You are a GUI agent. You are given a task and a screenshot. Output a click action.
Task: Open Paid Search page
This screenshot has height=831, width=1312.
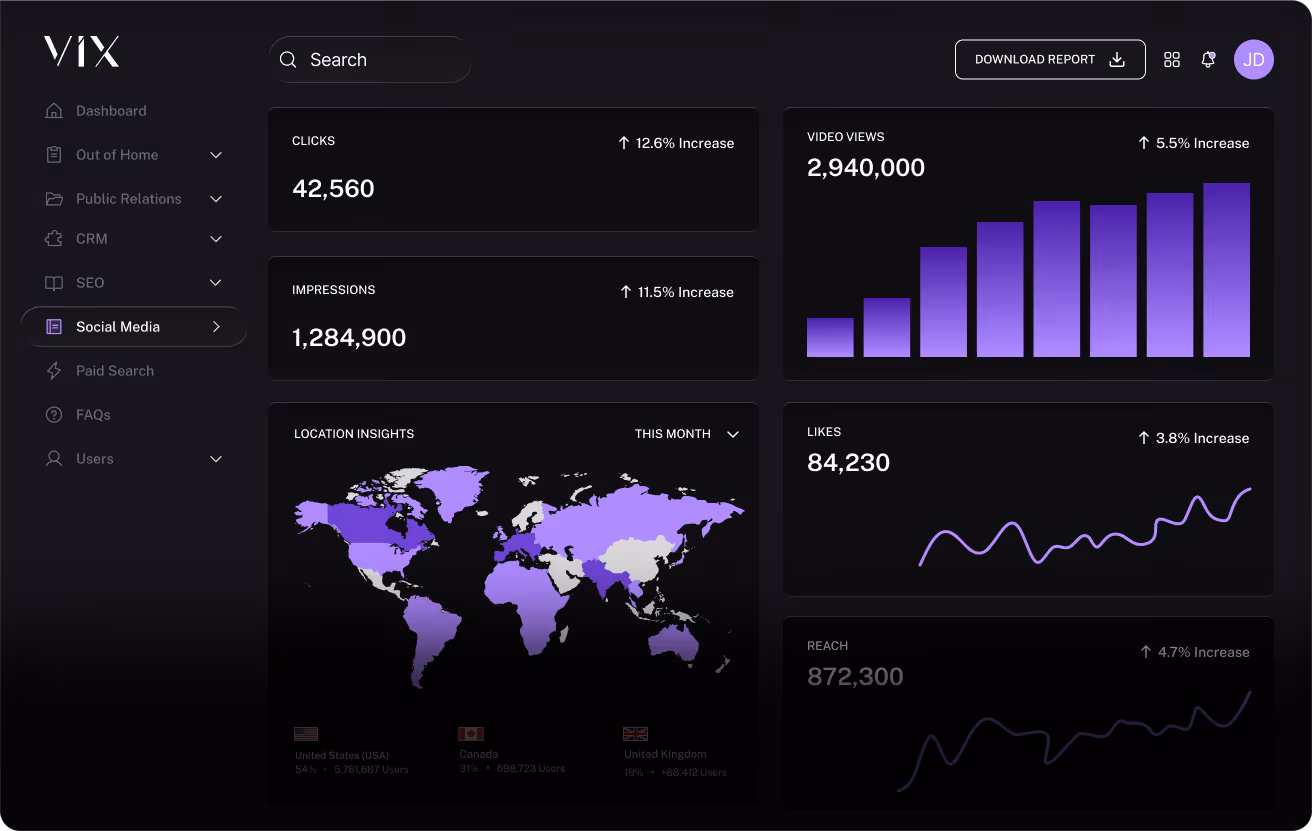115,371
